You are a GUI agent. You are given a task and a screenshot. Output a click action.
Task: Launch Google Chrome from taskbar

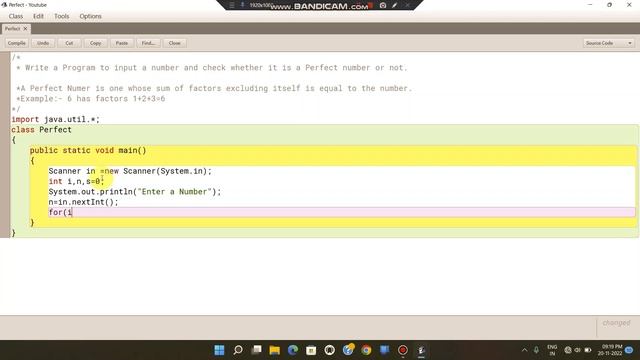tap(367, 350)
